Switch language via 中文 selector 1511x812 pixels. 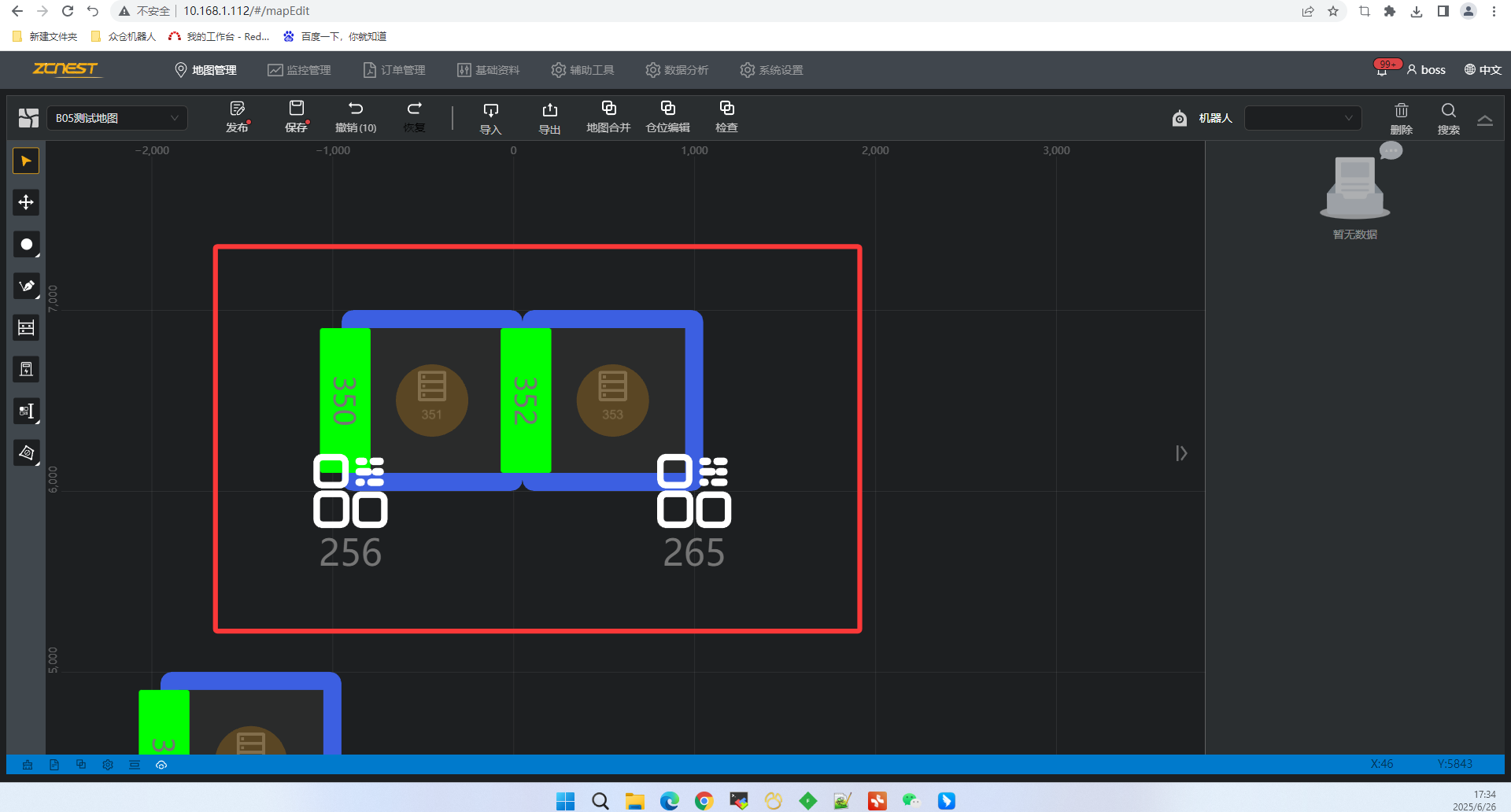click(x=1483, y=70)
